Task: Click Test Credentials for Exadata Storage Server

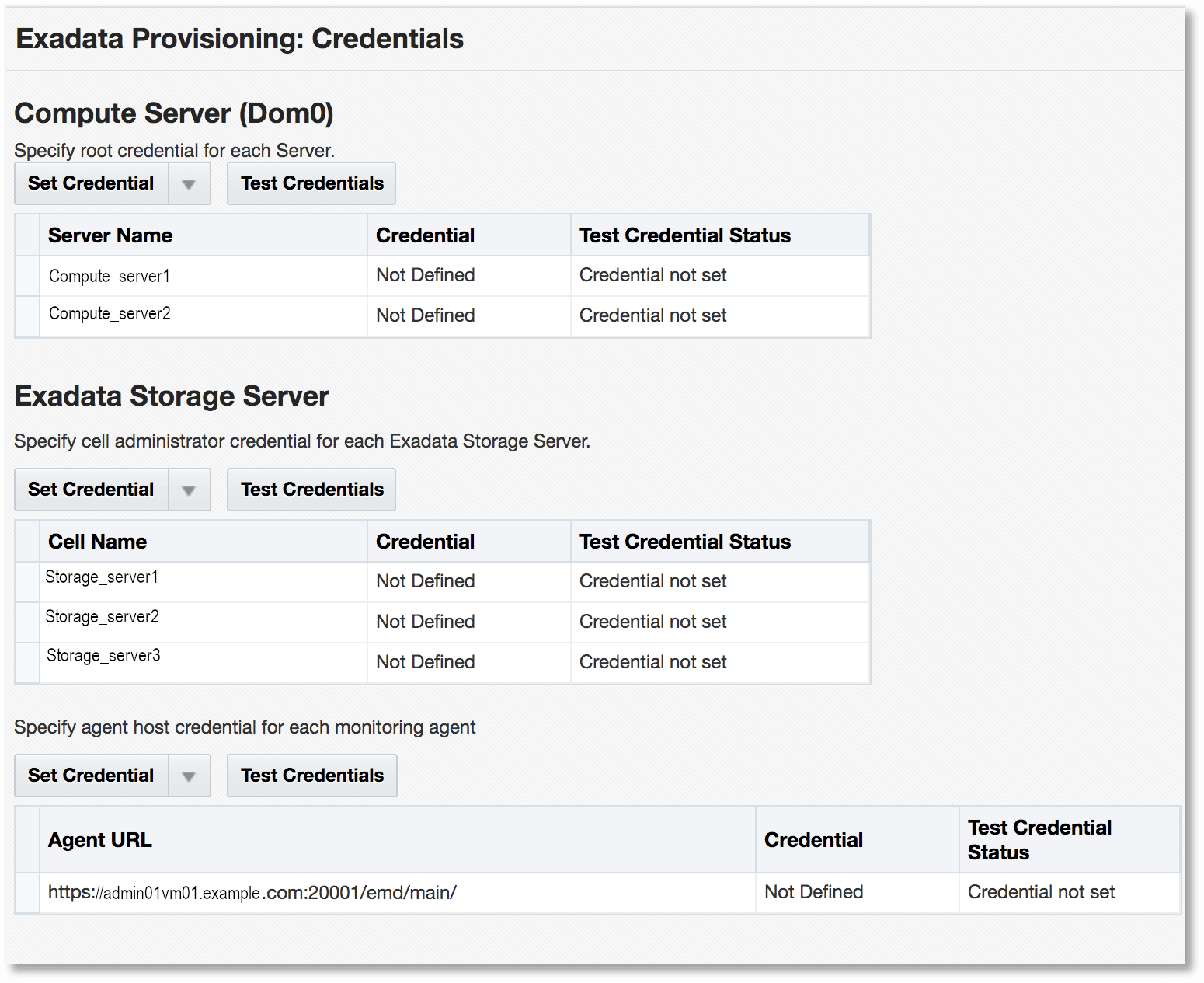Action: click(x=311, y=490)
